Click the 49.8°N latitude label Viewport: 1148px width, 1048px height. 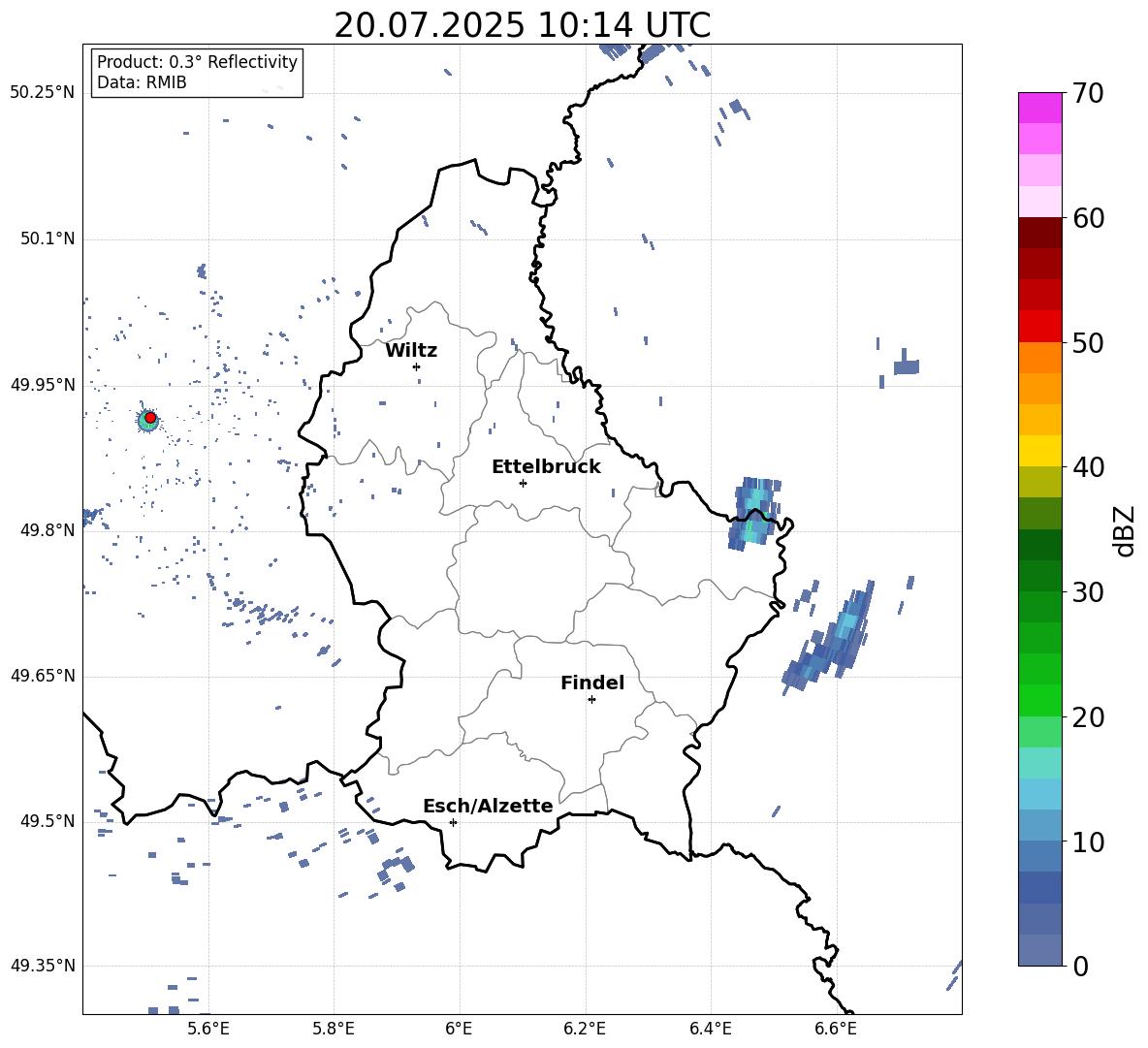coord(47,530)
